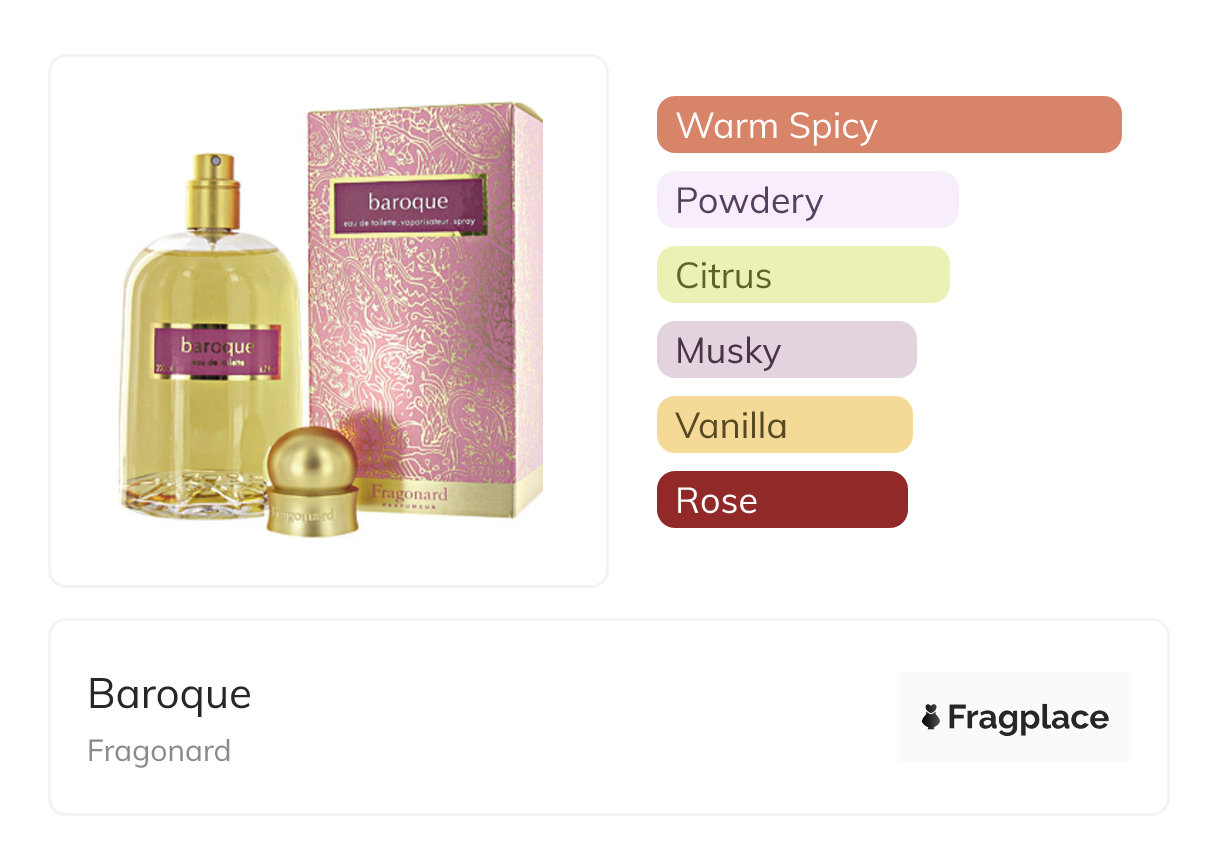Click the Fragplace brand wordmark

click(1028, 718)
